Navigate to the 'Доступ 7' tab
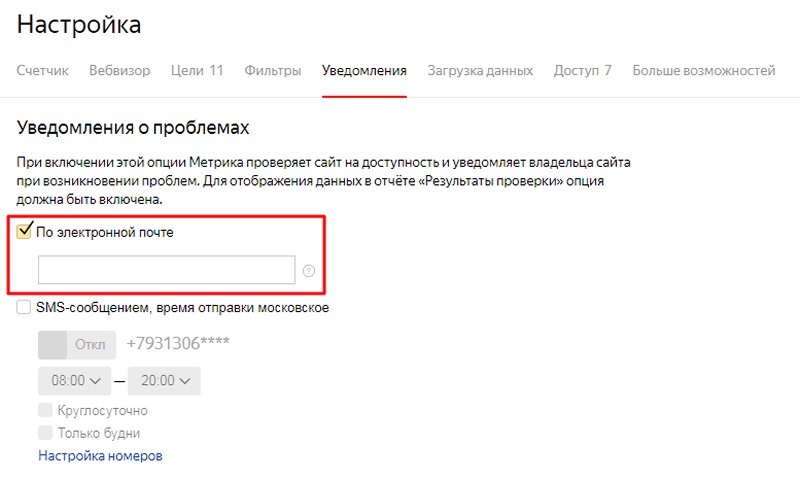 tap(582, 71)
